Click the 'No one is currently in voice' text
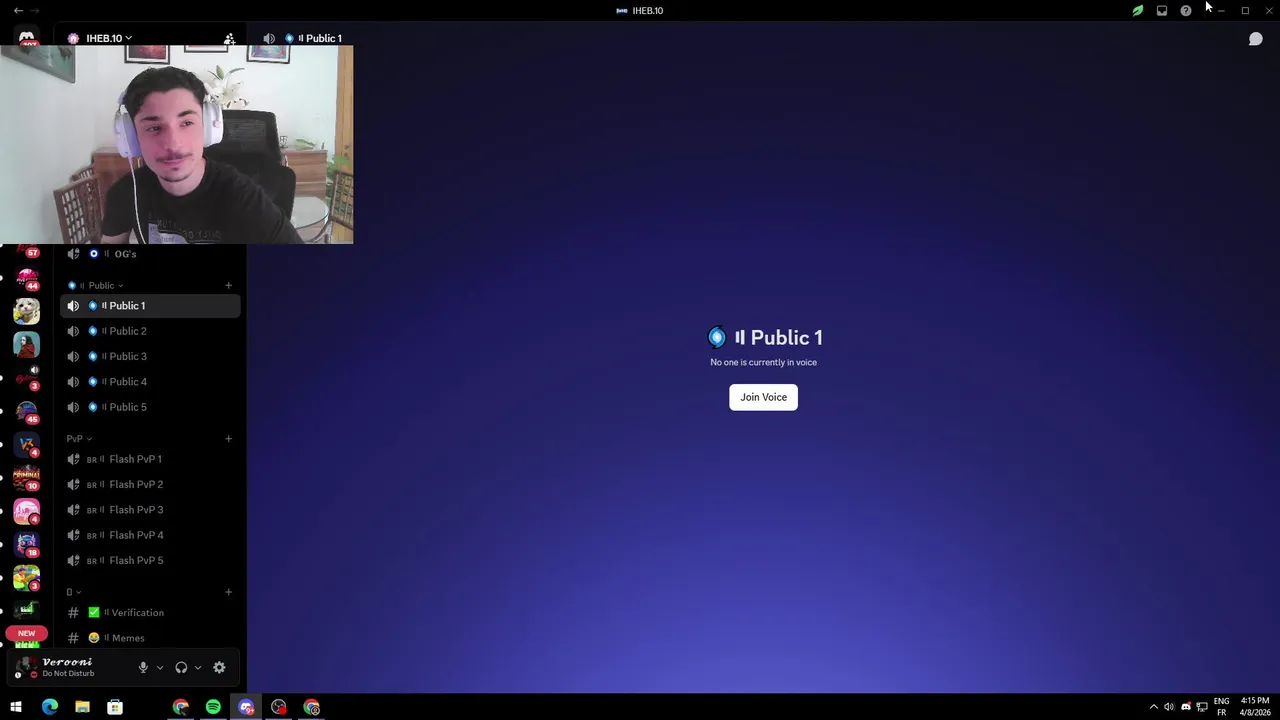Image resolution: width=1280 pixels, height=720 pixels. (x=763, y=362)
